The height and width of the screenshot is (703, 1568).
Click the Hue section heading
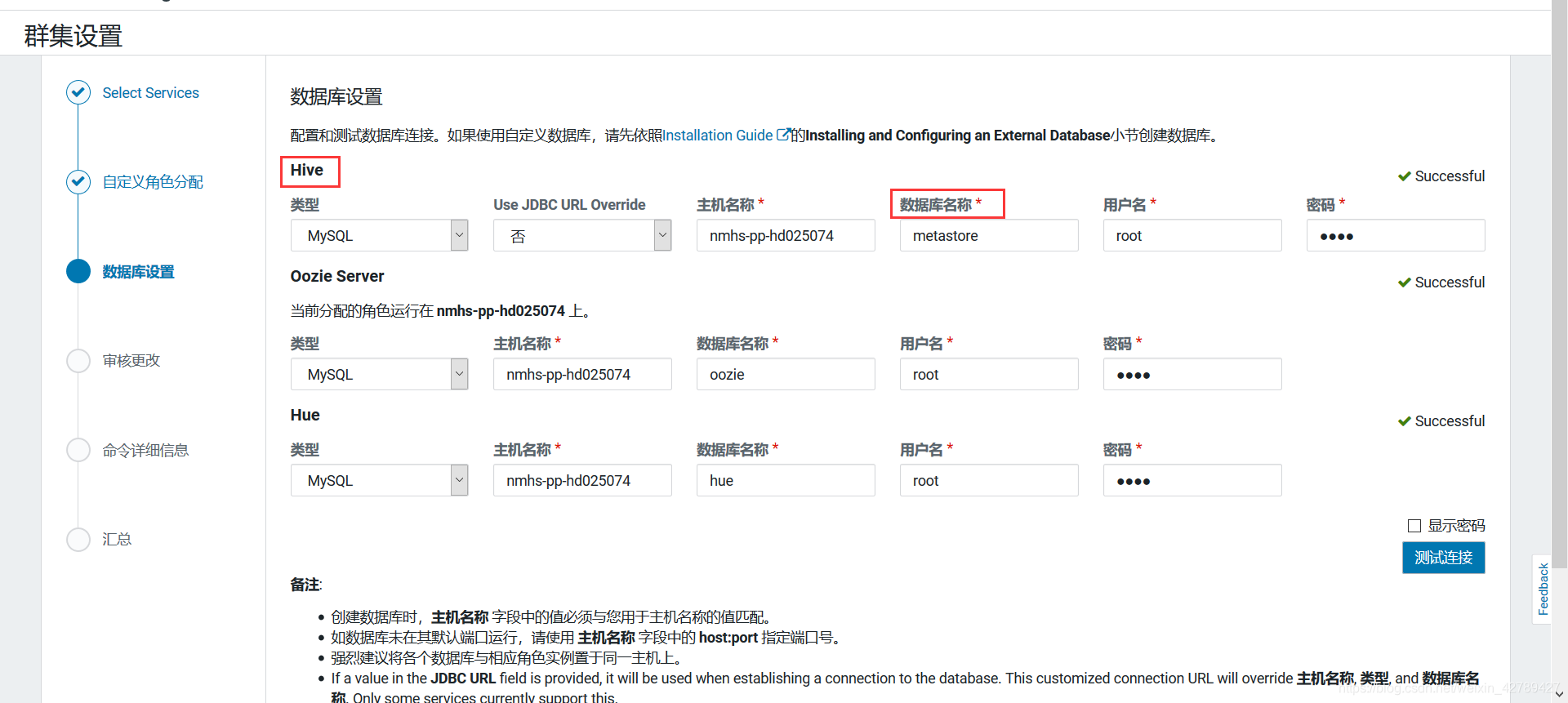[305, 415]
